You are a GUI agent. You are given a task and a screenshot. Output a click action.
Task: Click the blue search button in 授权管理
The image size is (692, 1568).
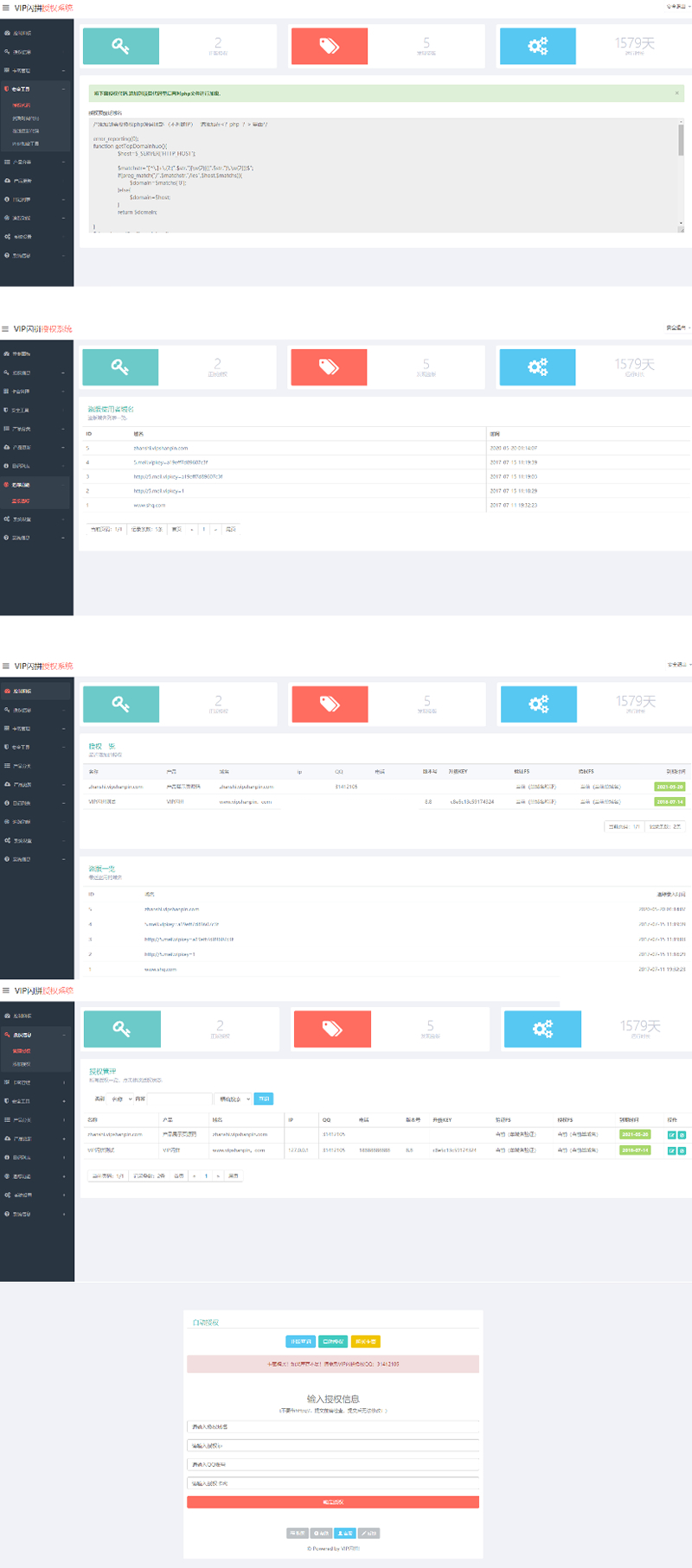pos(264,1099)
